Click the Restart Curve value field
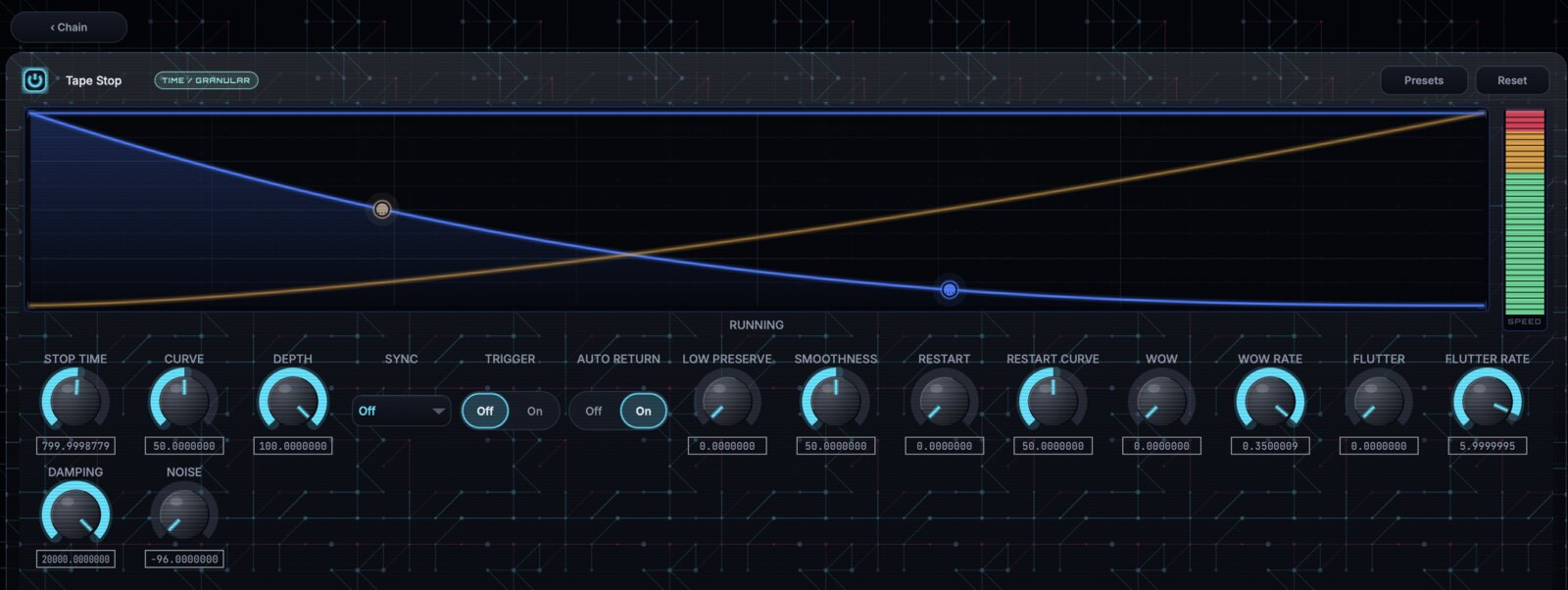 click(1053, 446)
